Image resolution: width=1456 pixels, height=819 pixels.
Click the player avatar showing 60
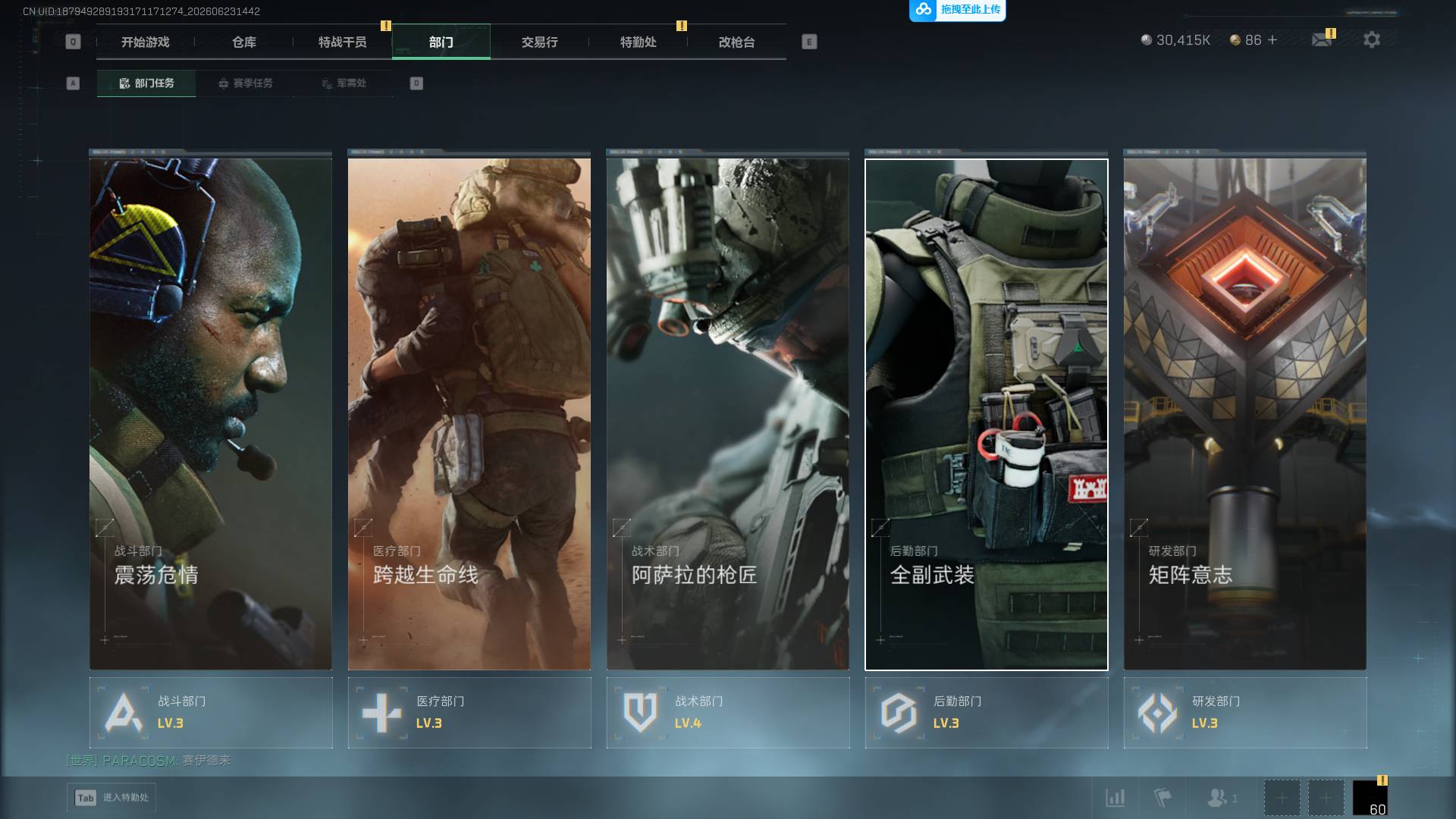point(1370,798)
